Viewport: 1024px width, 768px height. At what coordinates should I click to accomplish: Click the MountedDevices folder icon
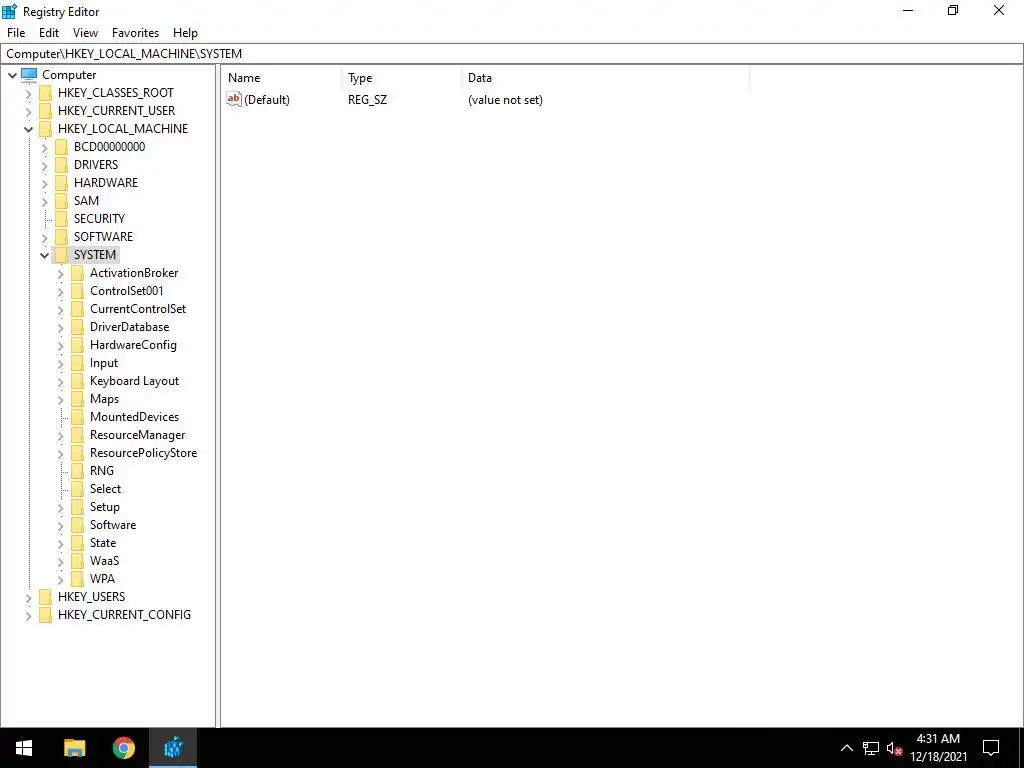click(78, 417)
